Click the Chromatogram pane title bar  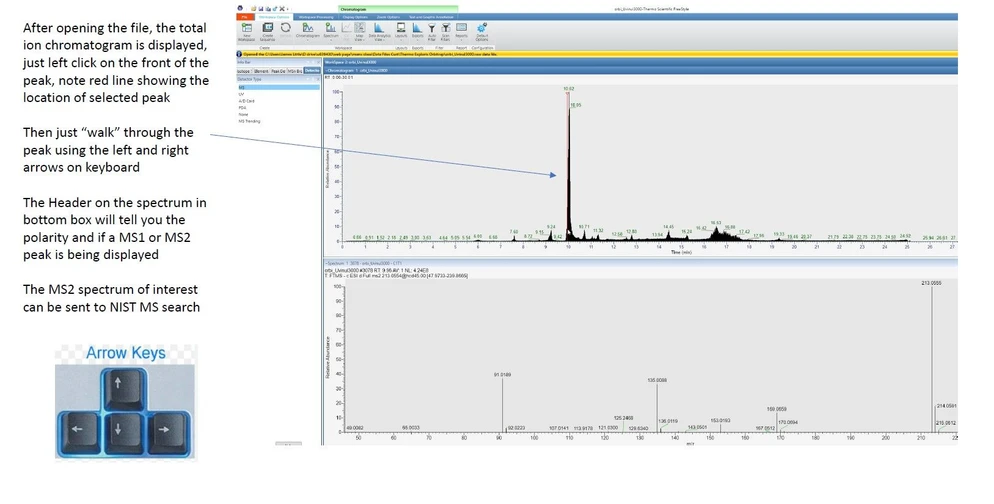pyautogui.click(x=640, y=70)
